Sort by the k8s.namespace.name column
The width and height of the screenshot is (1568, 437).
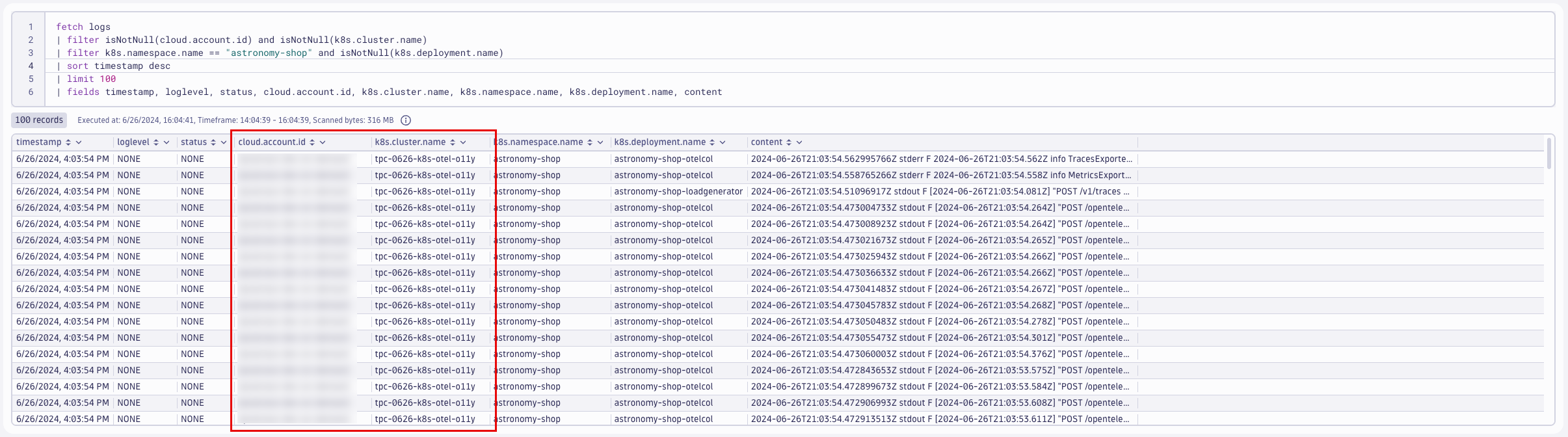590,142
